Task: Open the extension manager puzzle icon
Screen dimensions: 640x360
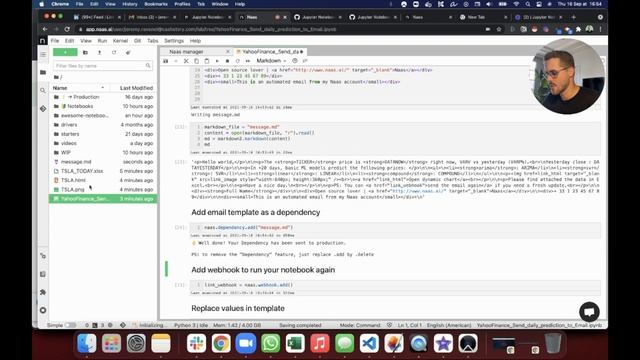Action: [43, 292]
